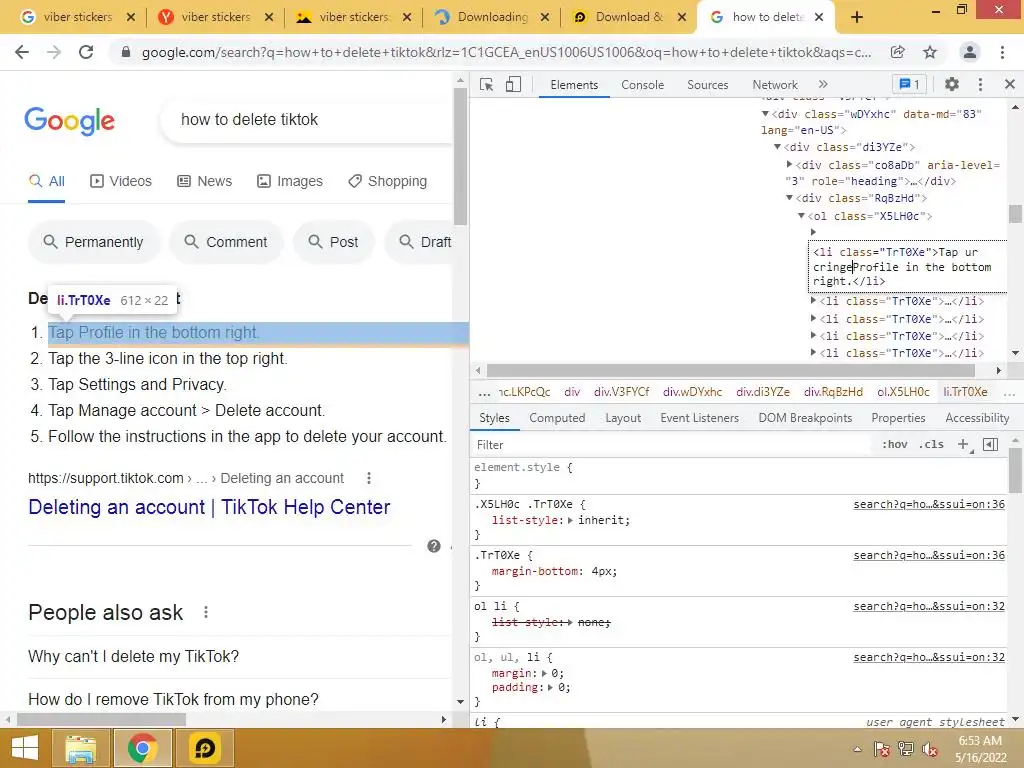Select the Elements tab
Viewport: 1024px width, 768px height.
point(574,85)
